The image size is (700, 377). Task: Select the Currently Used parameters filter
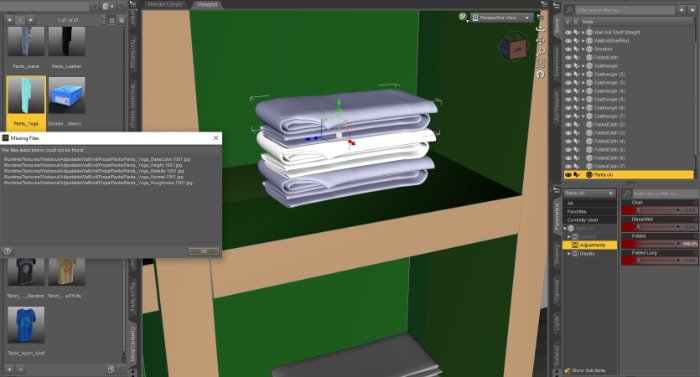pyautogui.click(x=590, y=220)
